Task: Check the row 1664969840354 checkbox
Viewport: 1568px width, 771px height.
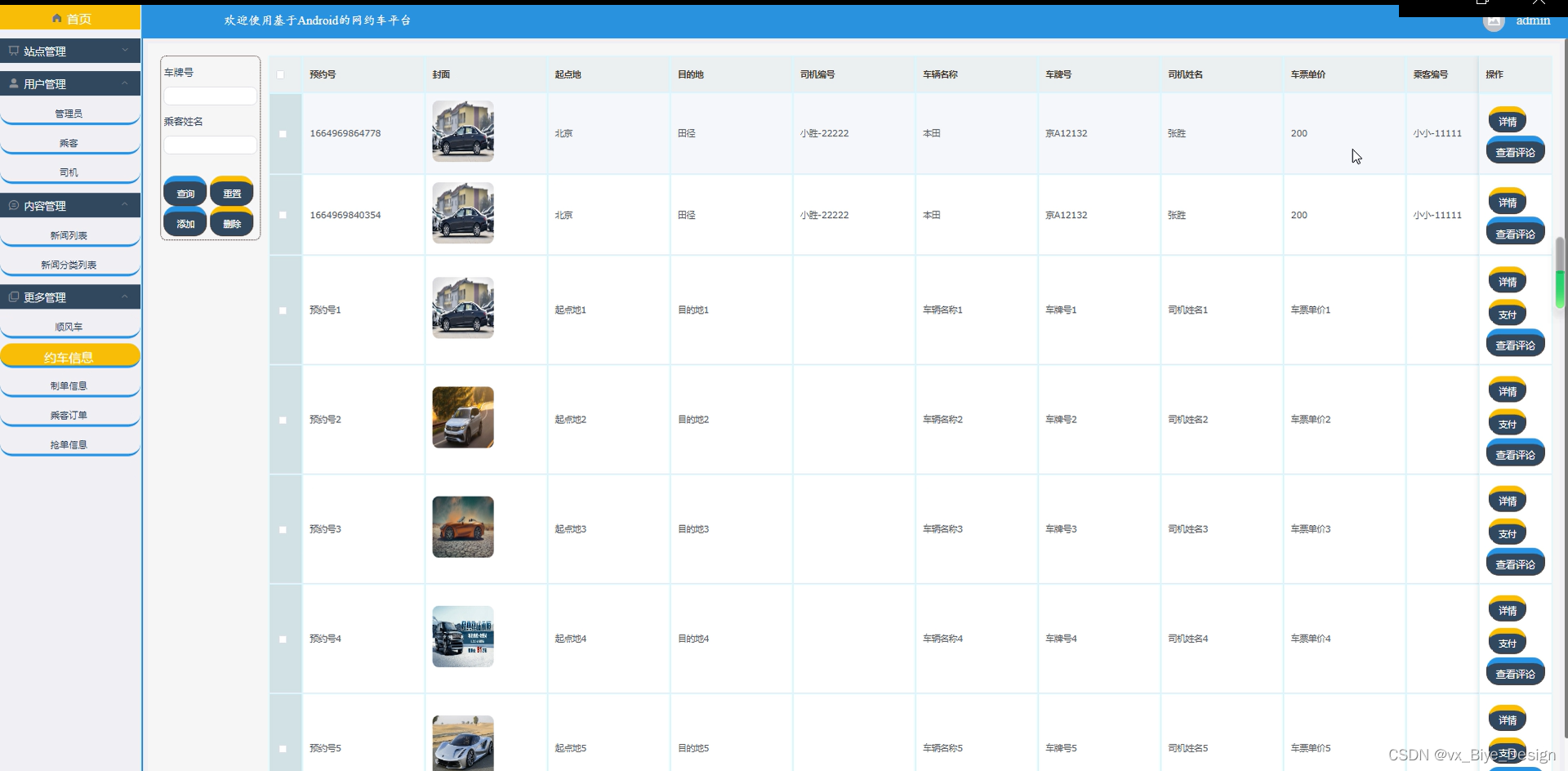Action: coord(283,216)
